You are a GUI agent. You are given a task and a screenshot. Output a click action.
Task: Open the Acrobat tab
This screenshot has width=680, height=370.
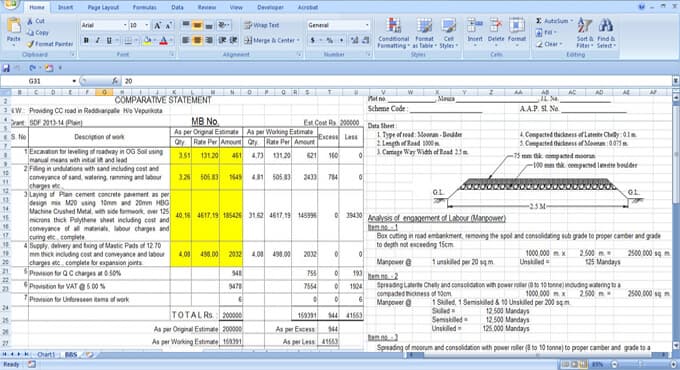click(x=307, y=7)
